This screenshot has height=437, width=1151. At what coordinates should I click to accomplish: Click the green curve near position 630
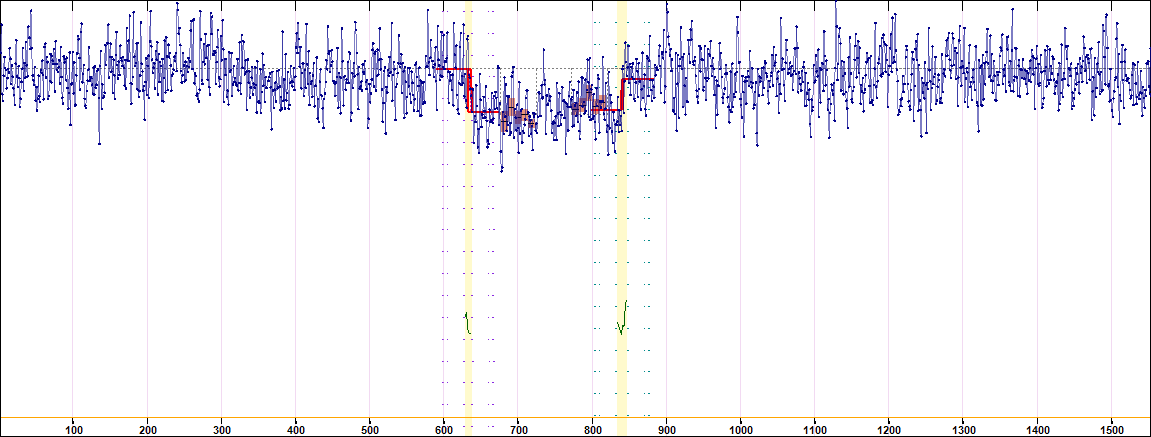467,323
